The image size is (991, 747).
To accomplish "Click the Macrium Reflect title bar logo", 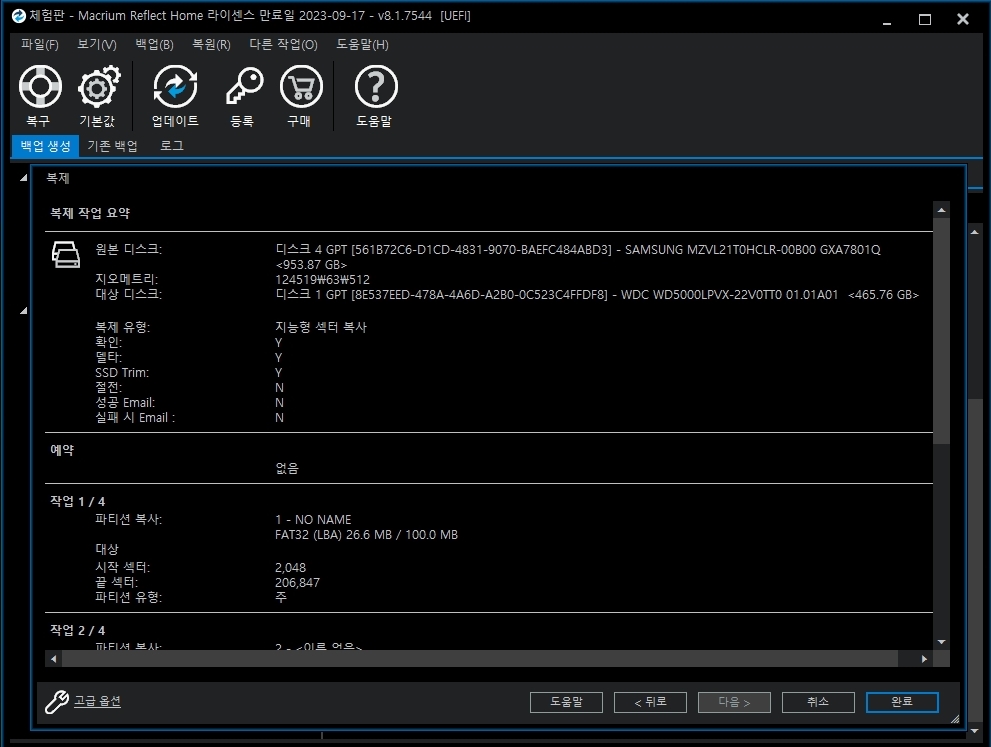I will click(x=18, y=16).
